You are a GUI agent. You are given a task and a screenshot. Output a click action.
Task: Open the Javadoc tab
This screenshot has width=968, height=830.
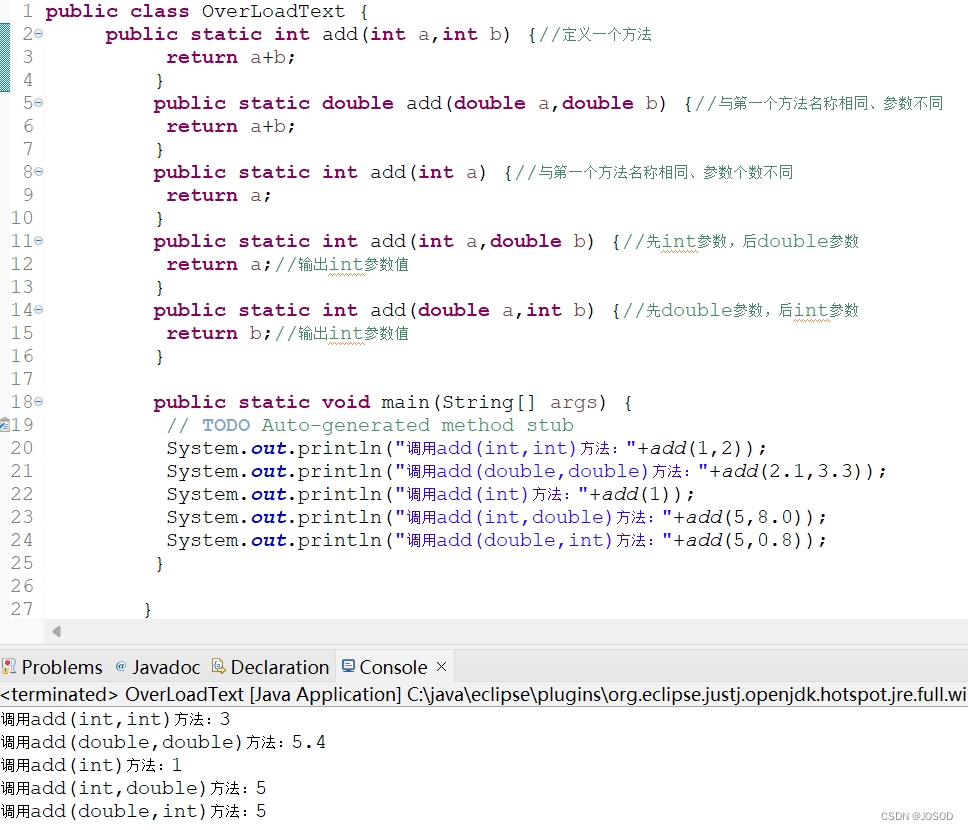click(x=158, y=667)
